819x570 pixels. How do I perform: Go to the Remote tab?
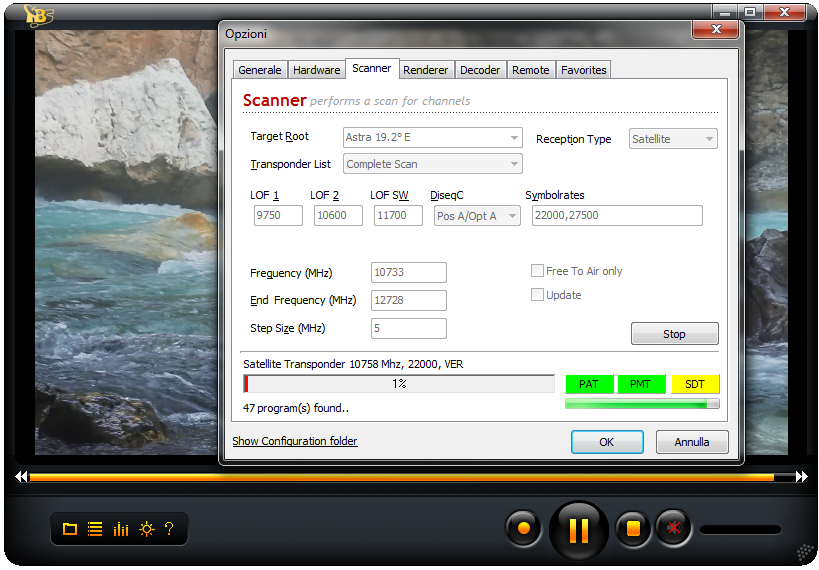click(x=531, y=70)
